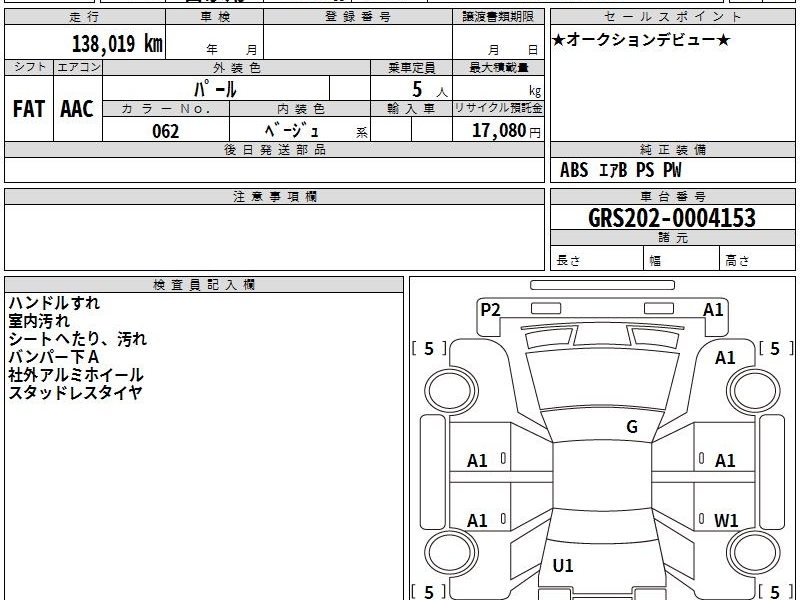Click the エアコン header cell

pyautogui.click(x=78, y=67)
